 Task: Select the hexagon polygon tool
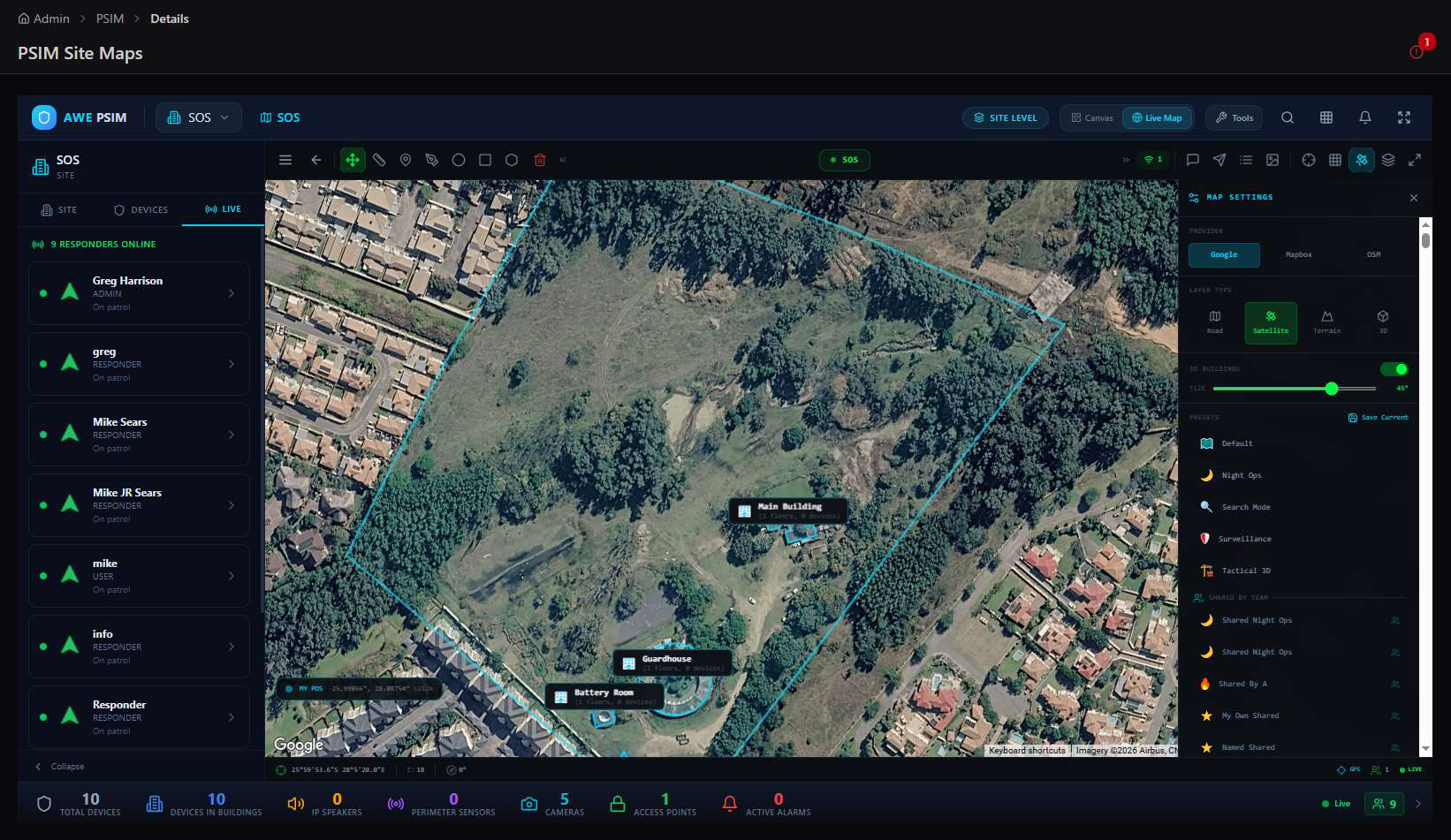click(x=512, y=160)
